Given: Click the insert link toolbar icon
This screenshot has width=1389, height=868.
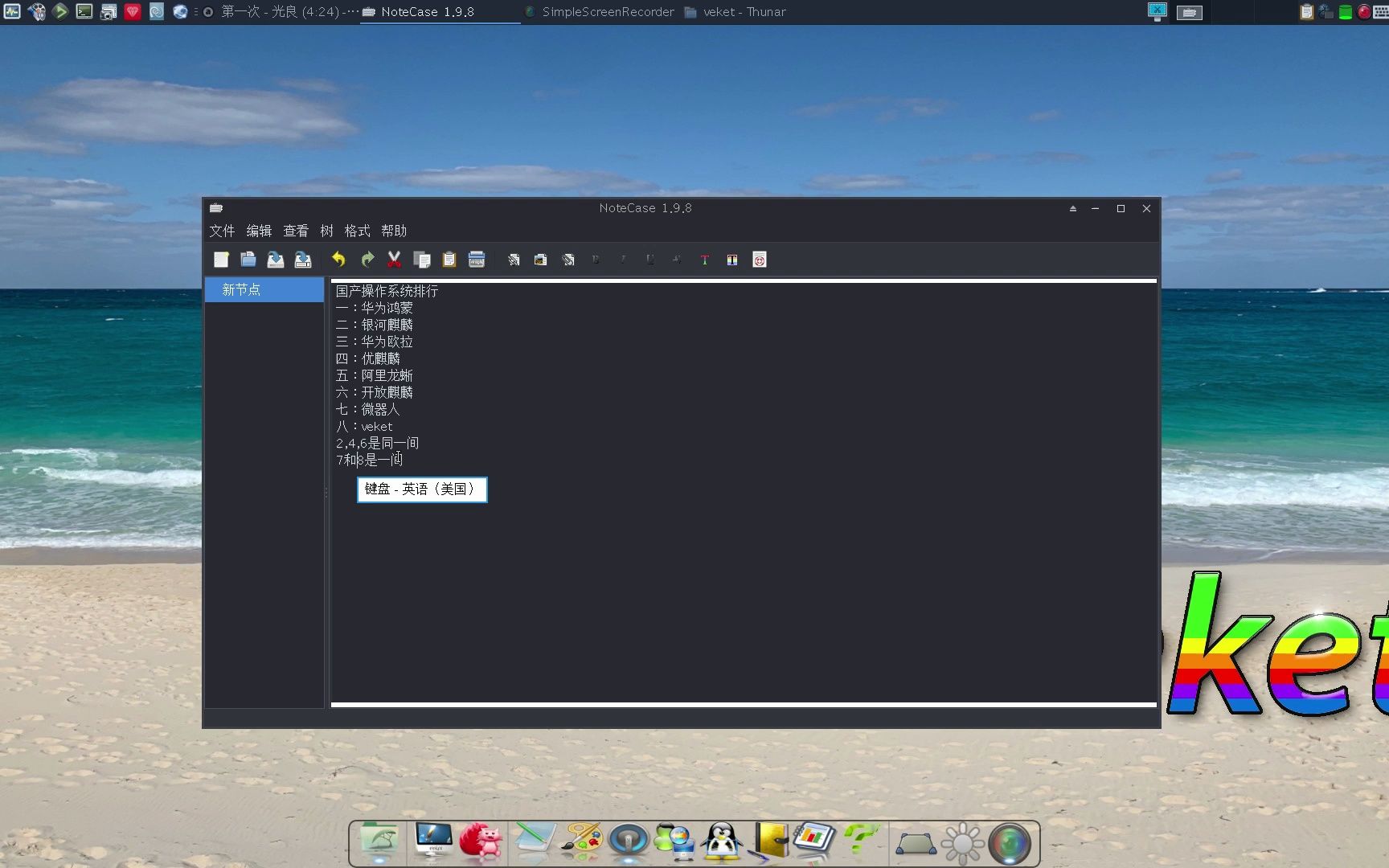Looking at the screenshot, I should coord(514,260).
